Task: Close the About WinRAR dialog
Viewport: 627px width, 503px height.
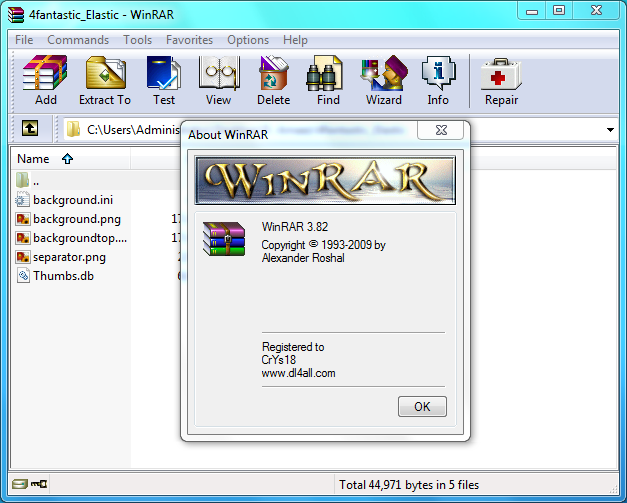Action: 441,130
